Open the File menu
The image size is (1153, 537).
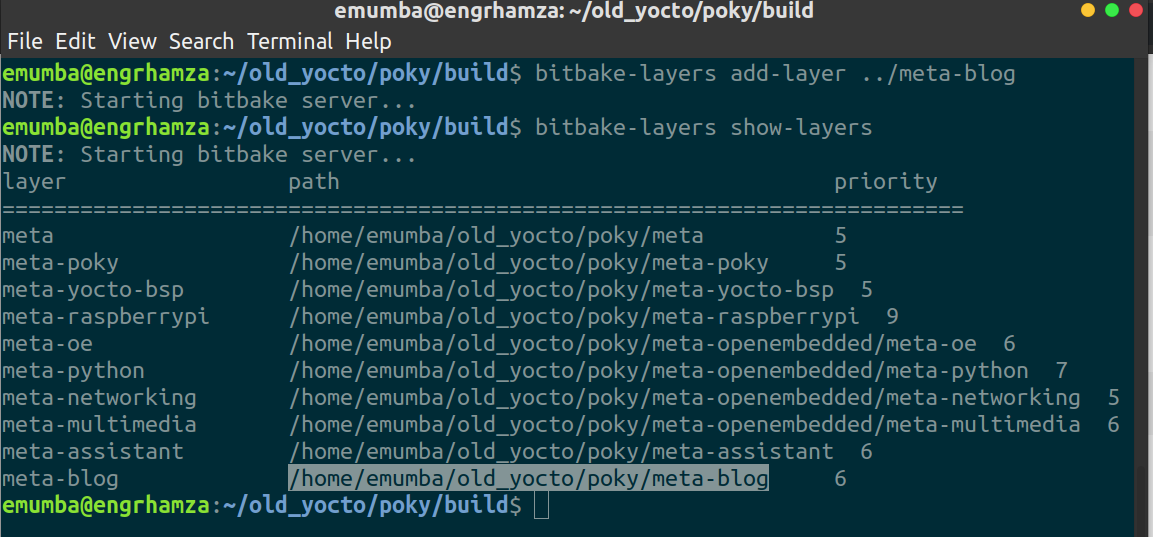click(x=25, y=40)
